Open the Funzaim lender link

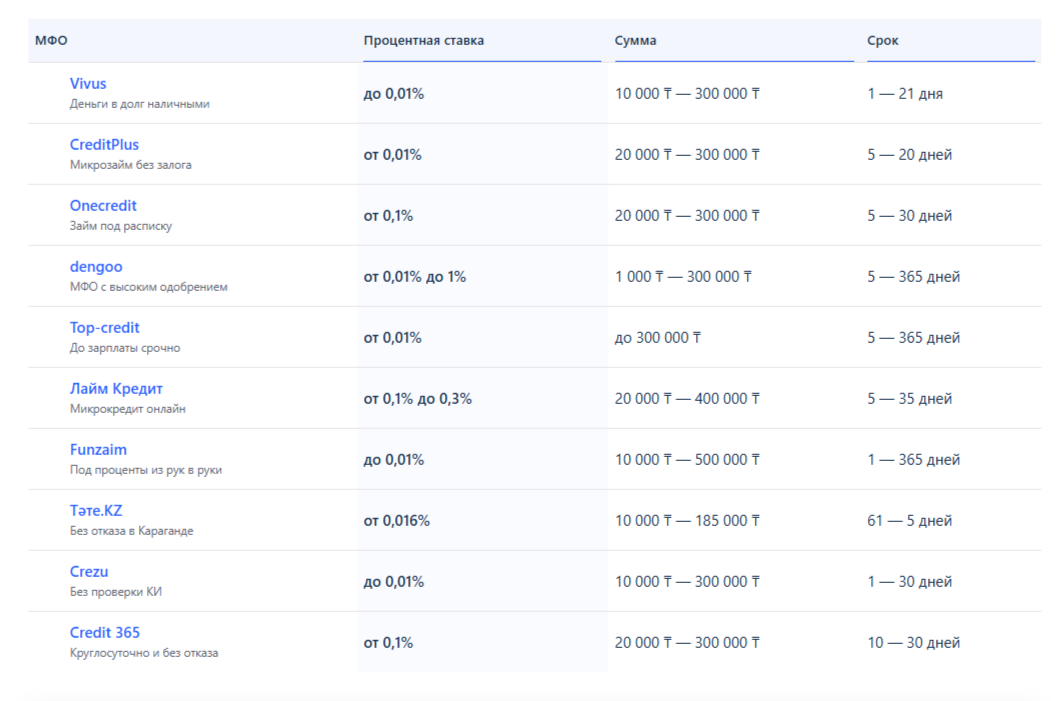(x=98, y=450)
